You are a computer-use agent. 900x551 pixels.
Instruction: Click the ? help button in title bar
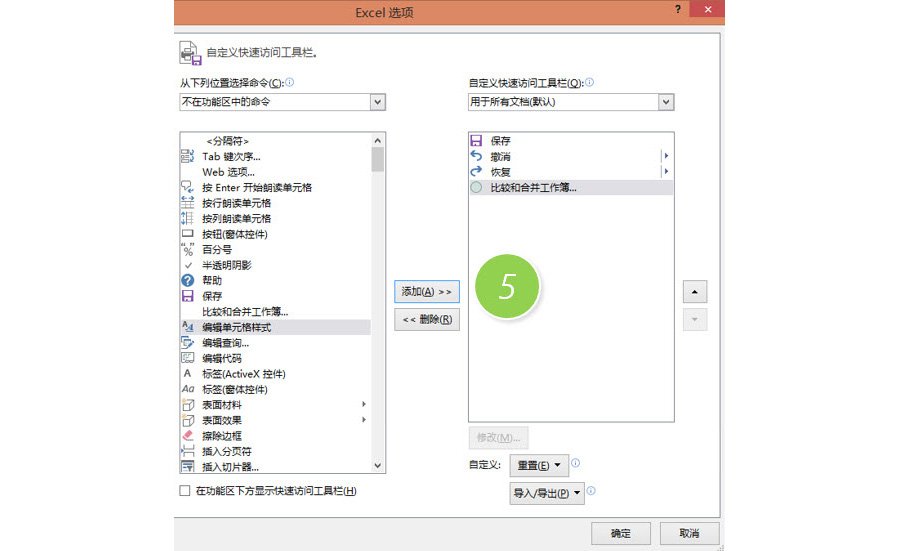[x=678, y=9]
